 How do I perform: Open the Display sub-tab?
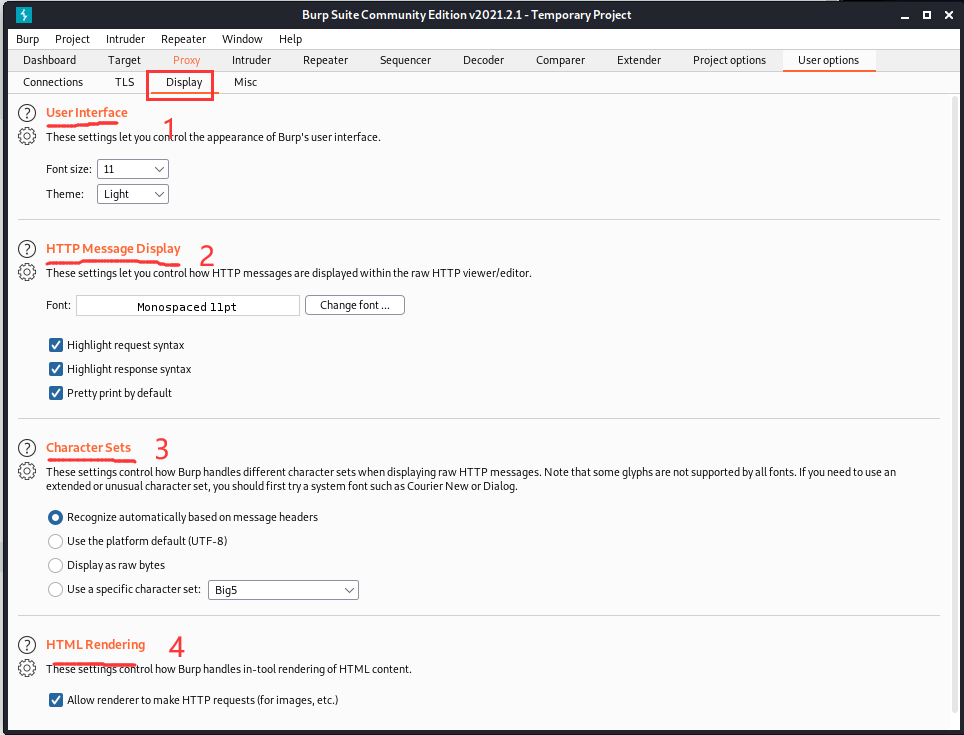[x=184, y=82]
